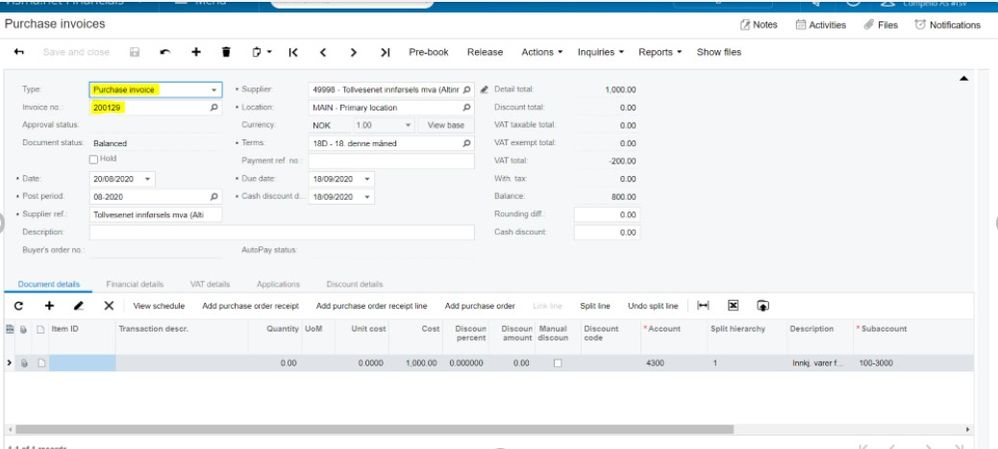Click Add purchase order receipt line
The width and height of the screenshot is (998, 449).
click(371, 306)
